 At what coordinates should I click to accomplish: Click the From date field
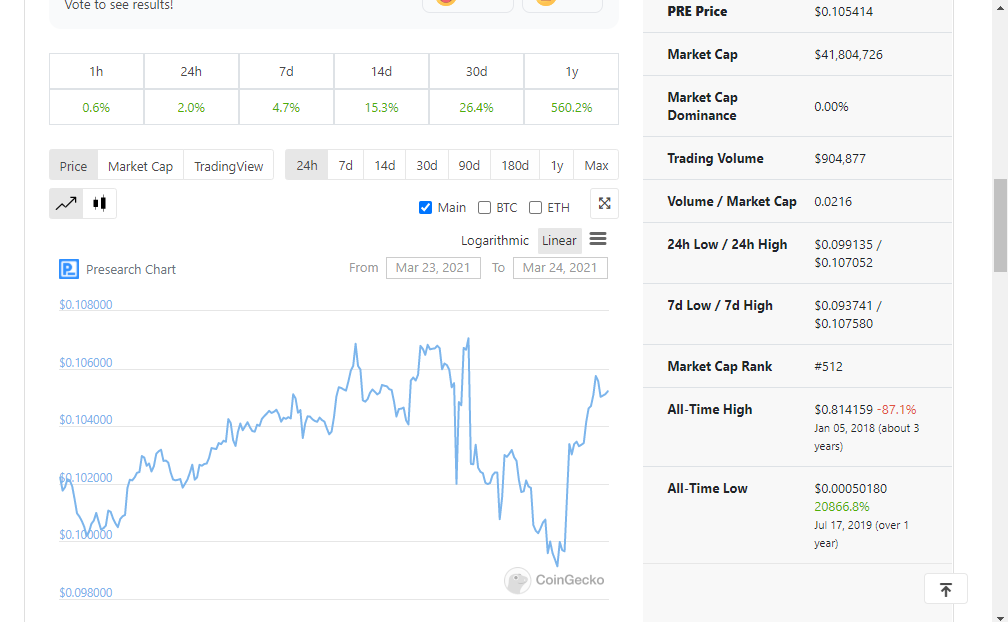click(433, 267)
